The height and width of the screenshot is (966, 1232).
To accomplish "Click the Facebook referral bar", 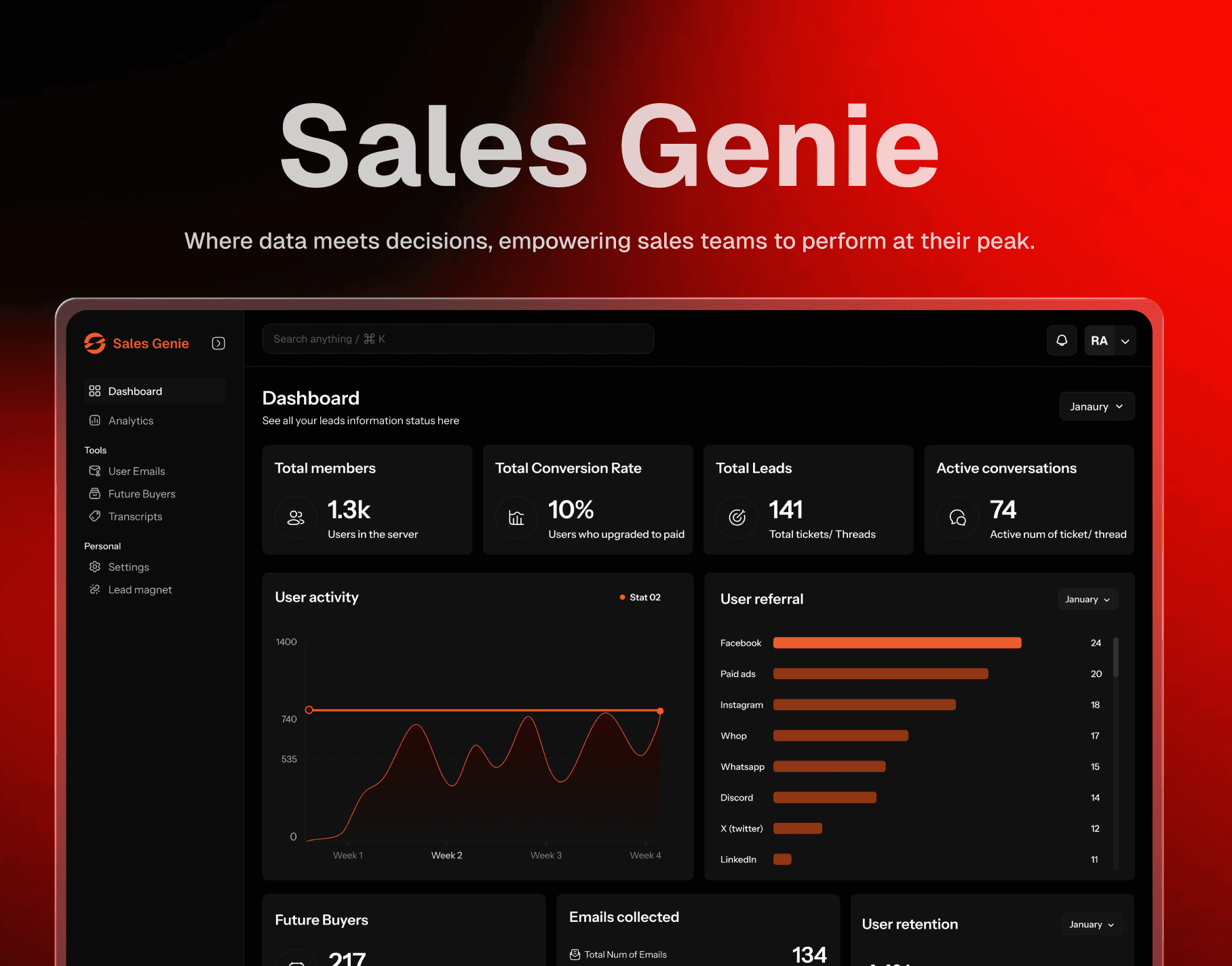I will click(x=897, y=642).
